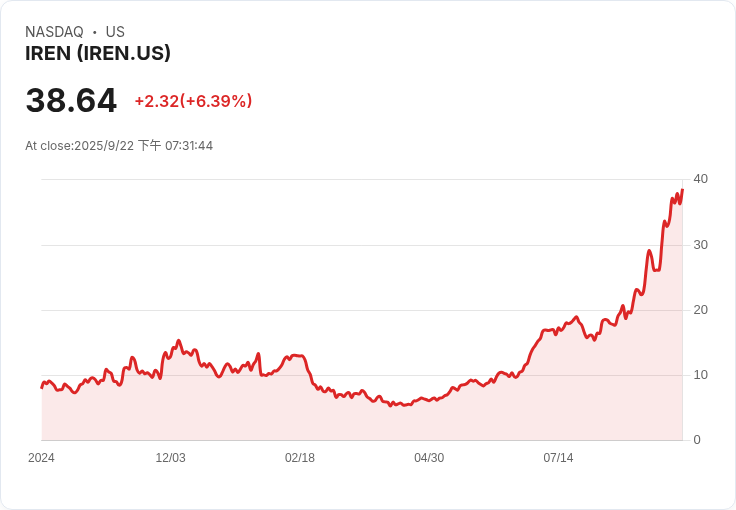Click the 10 y-axis price label
Screen dimensions: 736x510
pyautogui.click(x=701, y=375)
